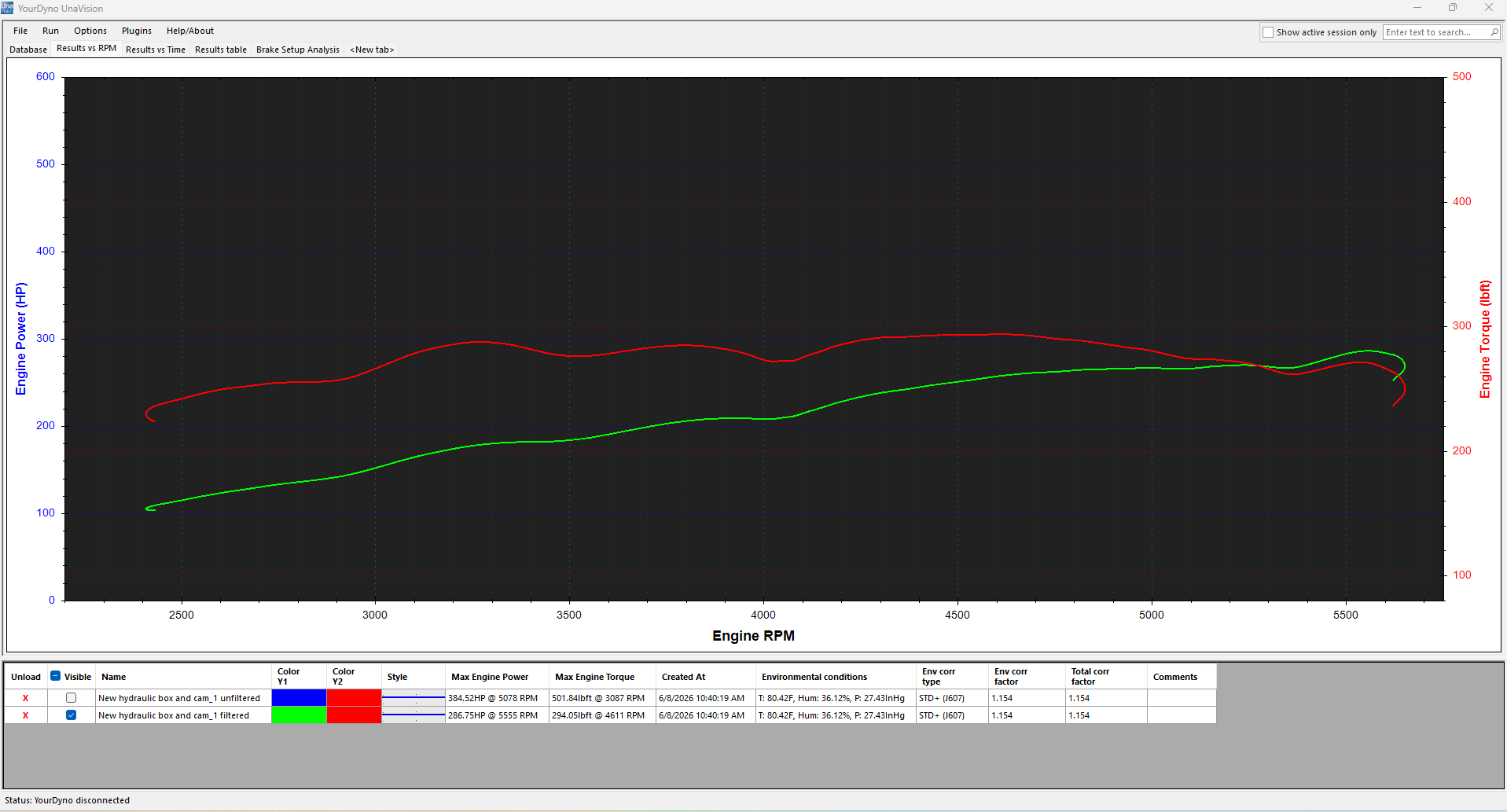Click the blue Y1 color swatch for unfiltered run

(299, 698)
